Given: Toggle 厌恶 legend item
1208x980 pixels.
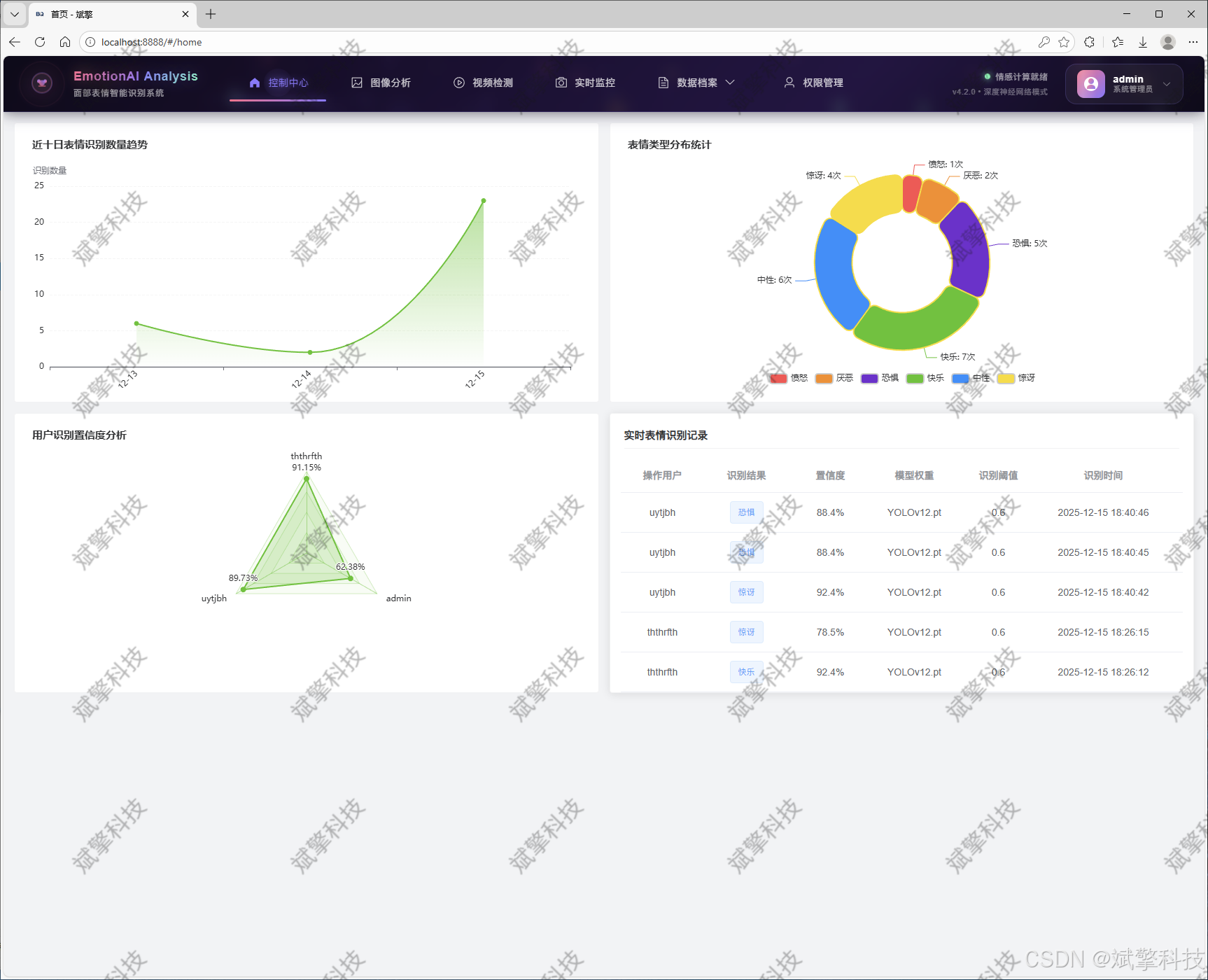Looking at the screenshot, I should click(x=834, y=378).
